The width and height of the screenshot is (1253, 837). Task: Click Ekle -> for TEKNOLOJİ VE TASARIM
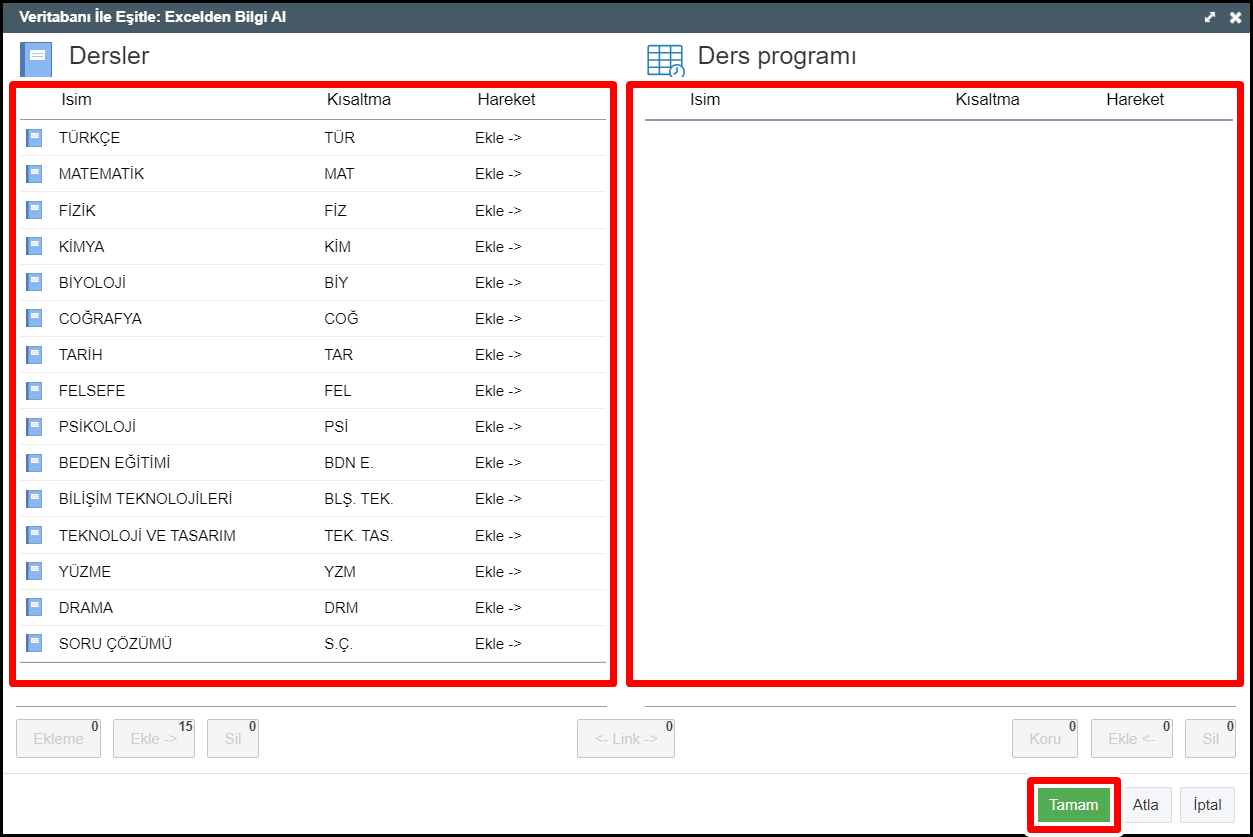point(498,535)
